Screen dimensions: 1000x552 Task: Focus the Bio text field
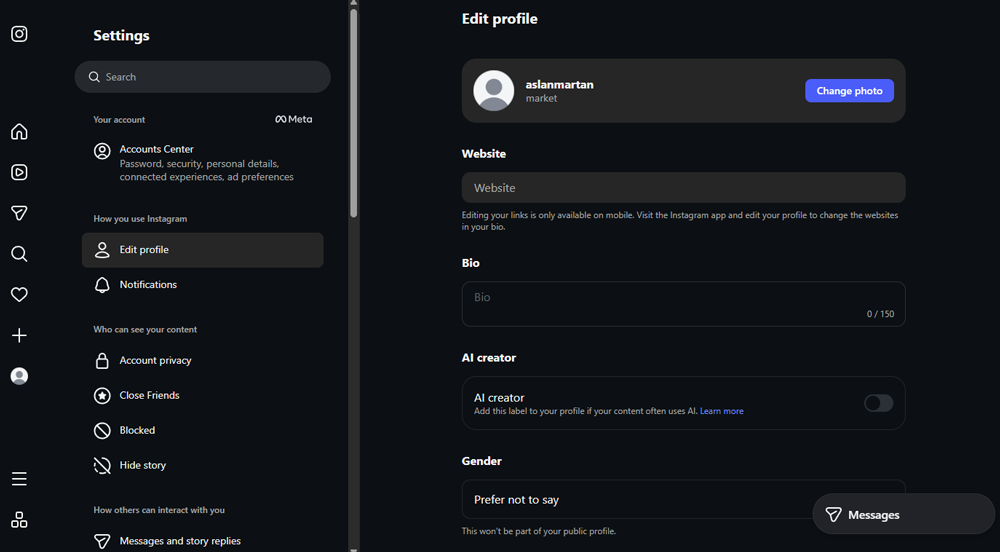[683, 304]
